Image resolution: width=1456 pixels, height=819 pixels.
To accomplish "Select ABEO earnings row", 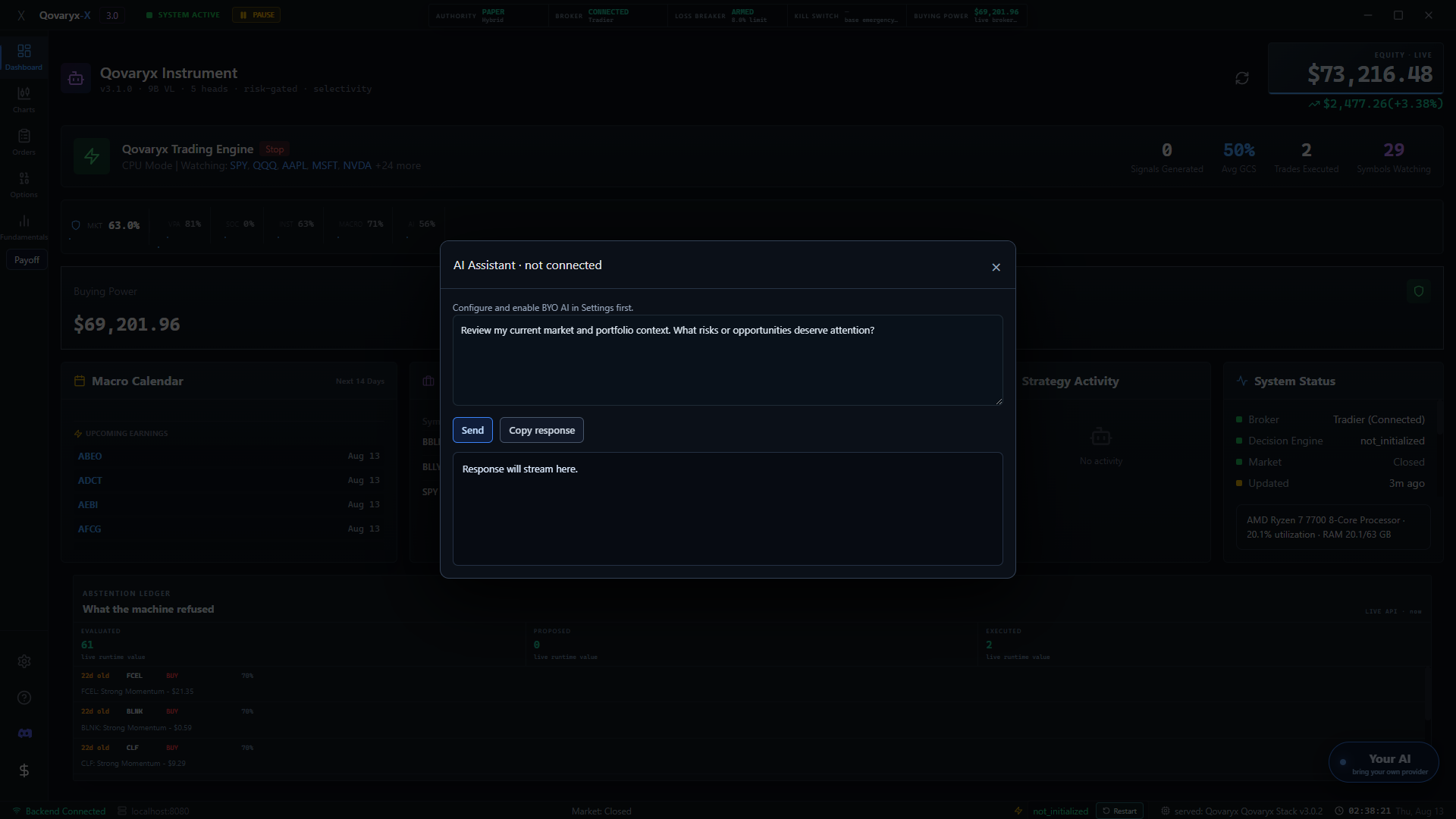I will click(229, 456).
